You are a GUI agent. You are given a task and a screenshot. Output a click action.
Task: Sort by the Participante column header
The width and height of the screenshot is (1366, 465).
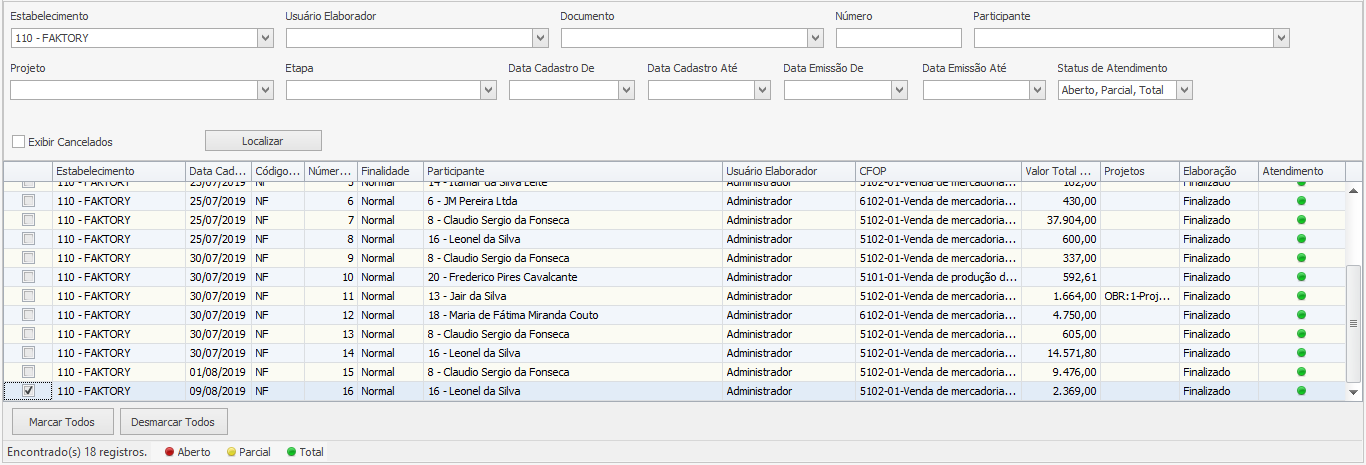[x=572, y=171]
